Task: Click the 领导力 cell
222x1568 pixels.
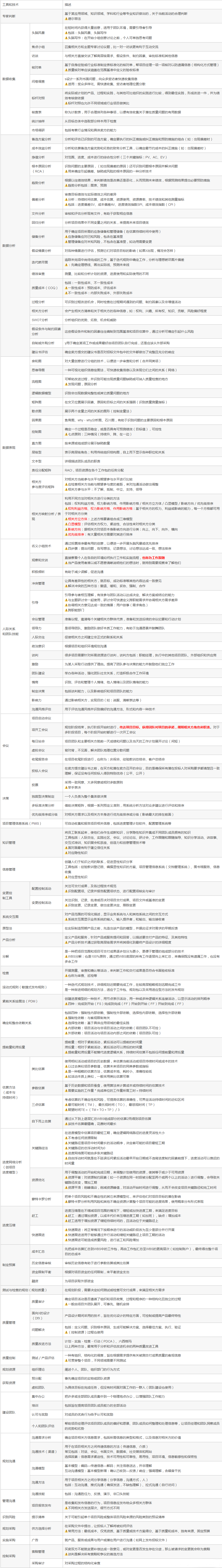Action: pos(46,628)
